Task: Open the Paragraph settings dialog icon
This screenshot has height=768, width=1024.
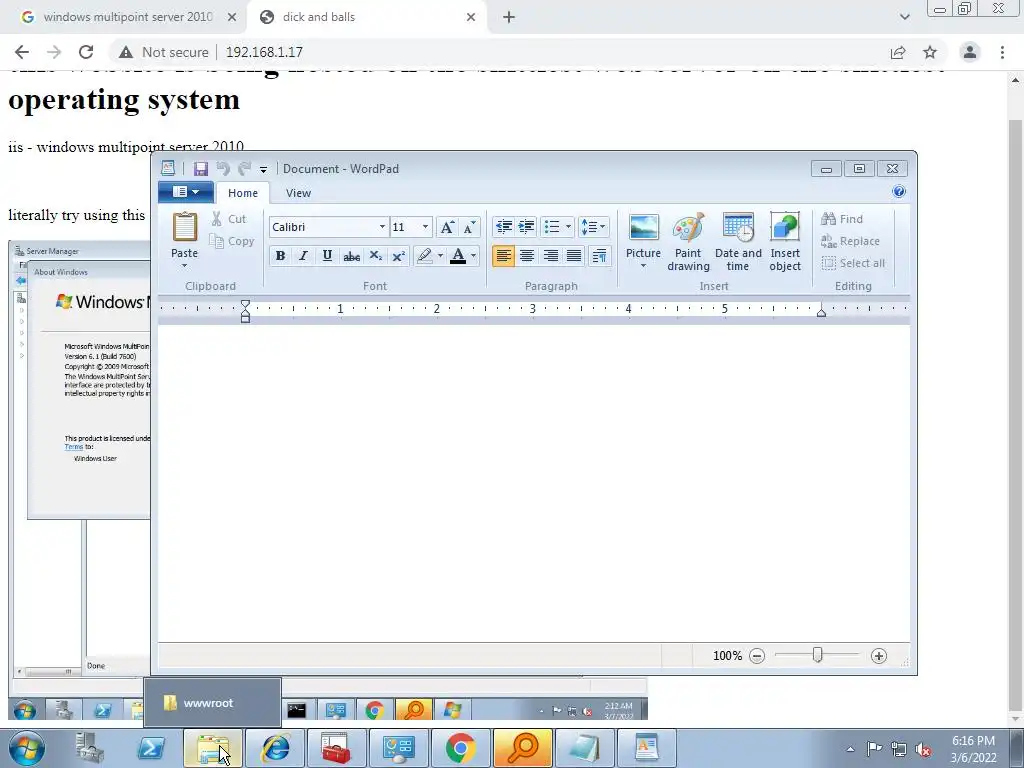Action: [x=600, y=256]
